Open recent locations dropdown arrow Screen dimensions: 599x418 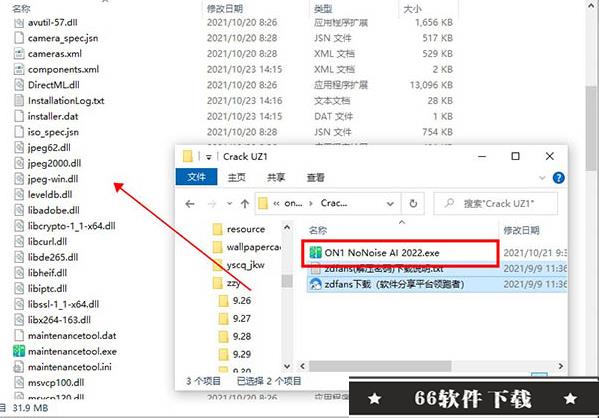pyautogui.click(x=229, y=204)
